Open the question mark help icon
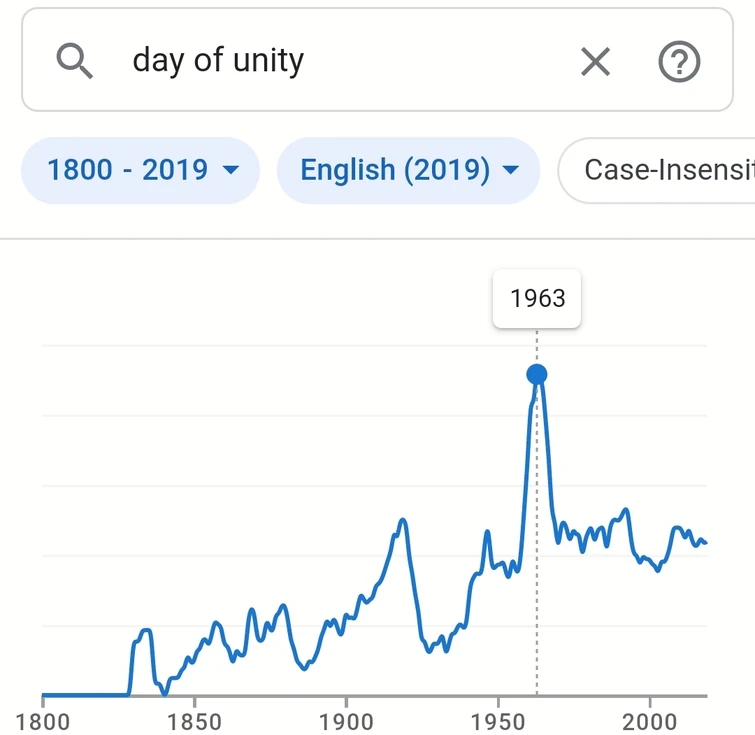Viewport: 755px width, 735px height. point(679,62)
